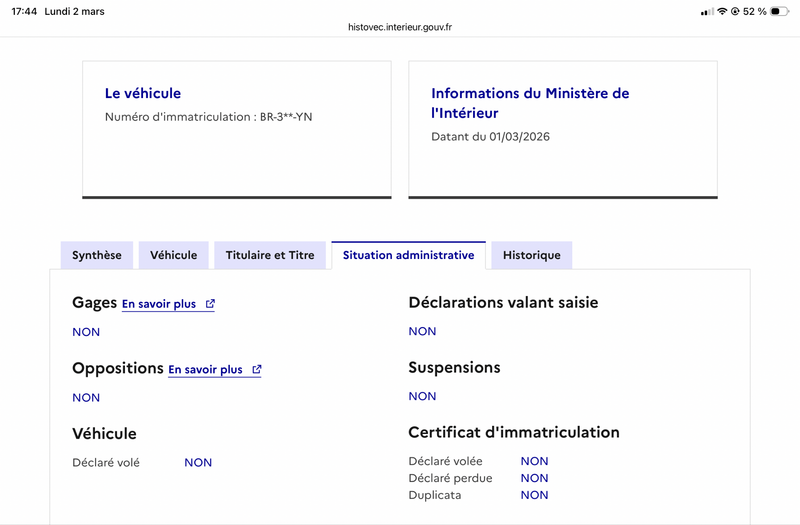Tap the Wi-Fi icon in status bar
The width and height of the screenshot is (800, 525).
(x=722, y=11)
